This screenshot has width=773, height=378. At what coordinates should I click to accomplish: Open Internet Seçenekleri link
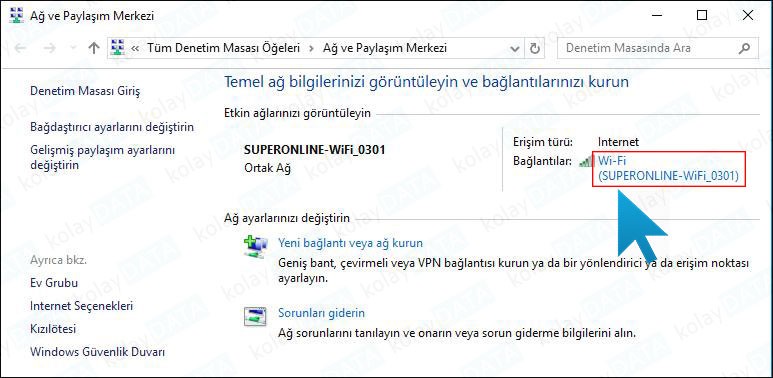coord(81,306)
